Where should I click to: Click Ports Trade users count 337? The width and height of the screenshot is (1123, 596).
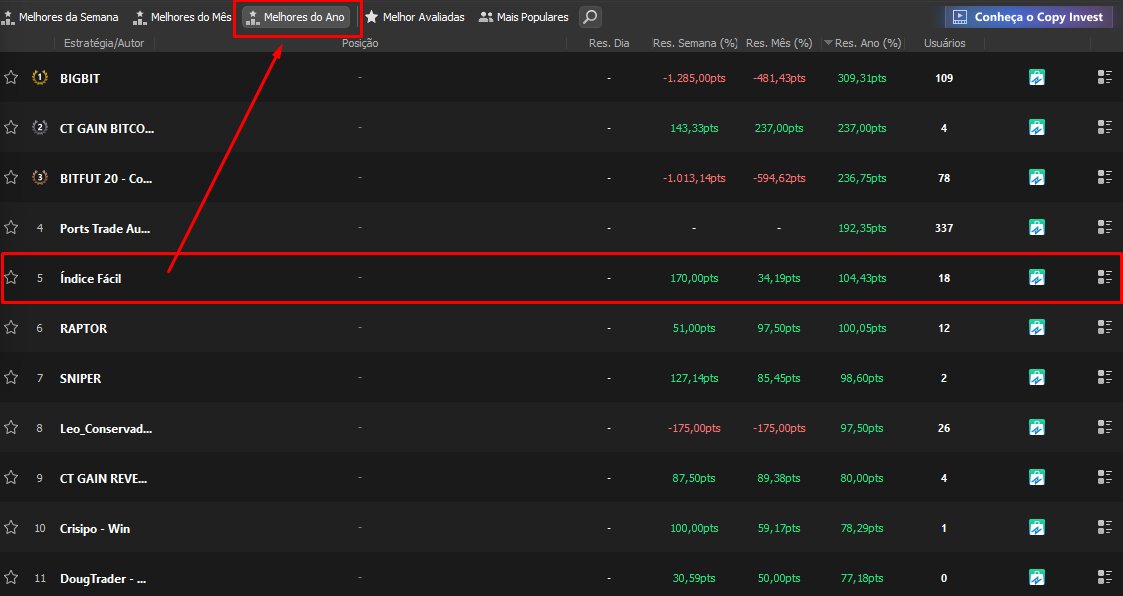(944, 228)
